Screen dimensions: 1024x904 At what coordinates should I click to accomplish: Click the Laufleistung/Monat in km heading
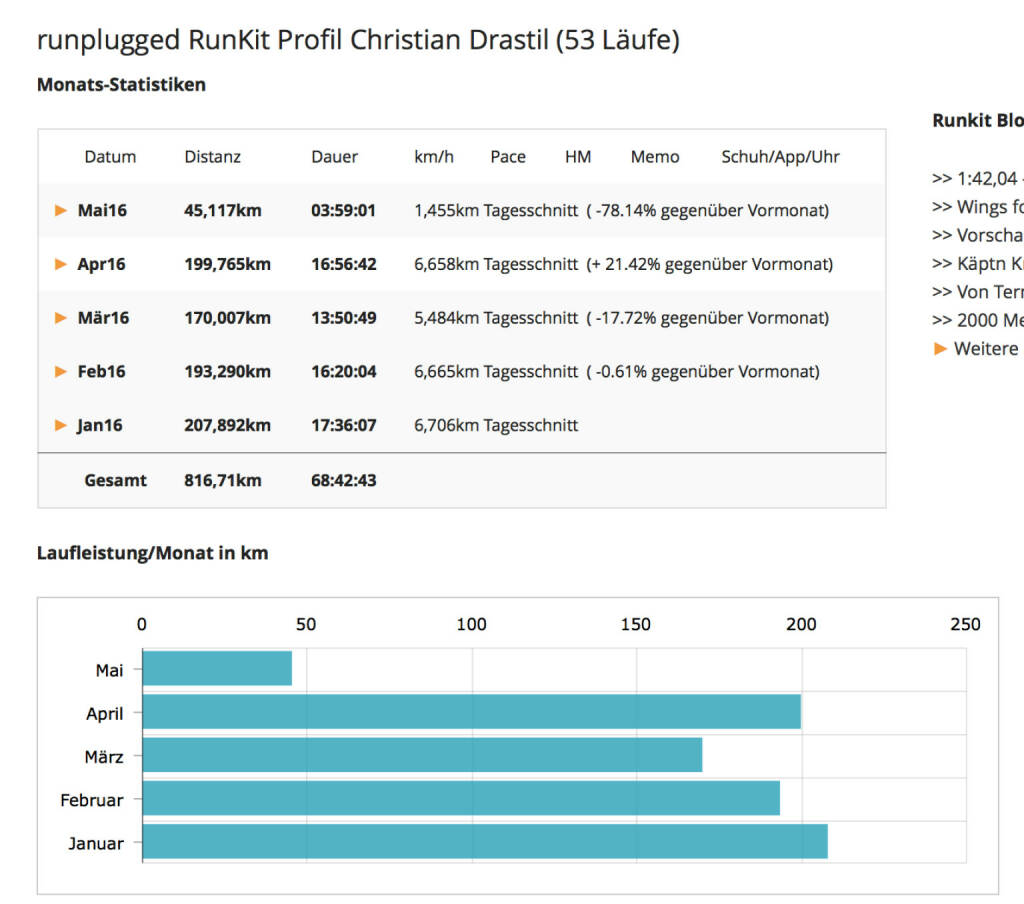pos(153,553)
